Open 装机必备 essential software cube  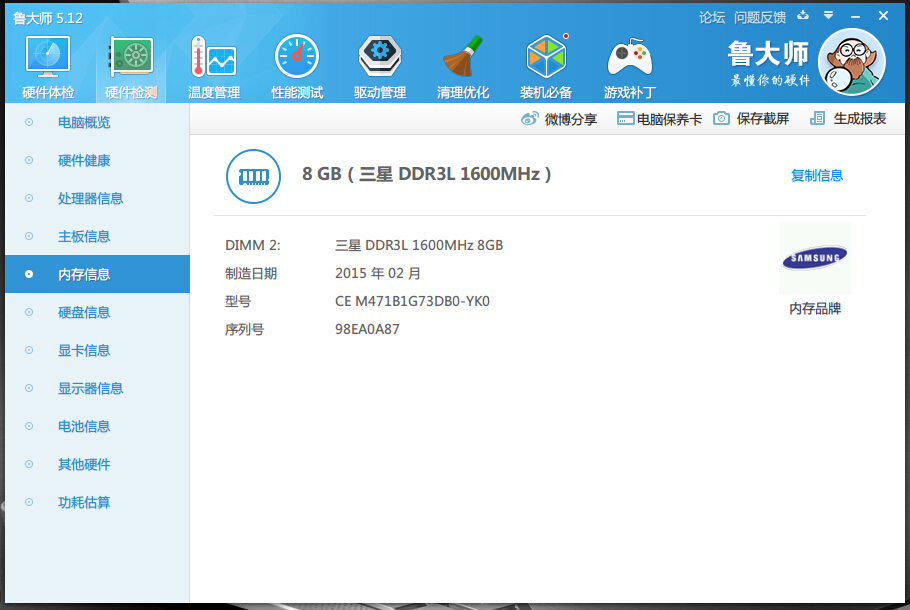546,57
